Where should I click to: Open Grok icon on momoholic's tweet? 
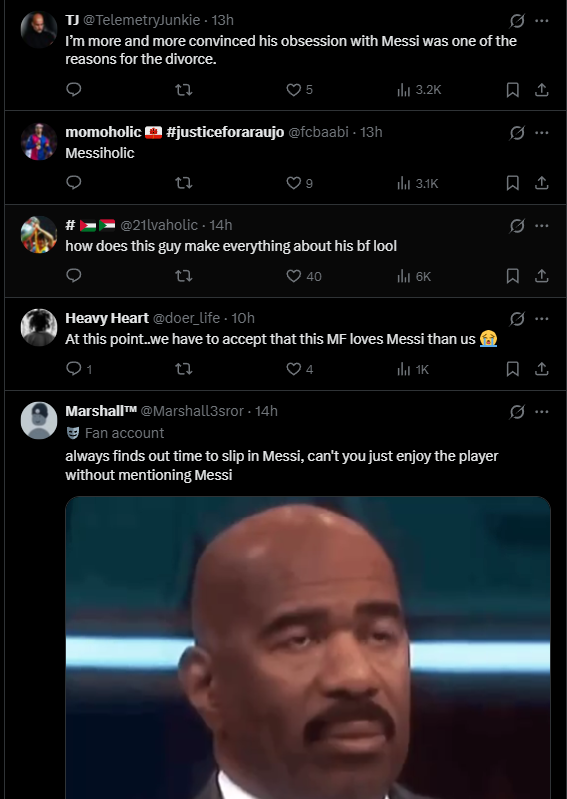point(517,132)
